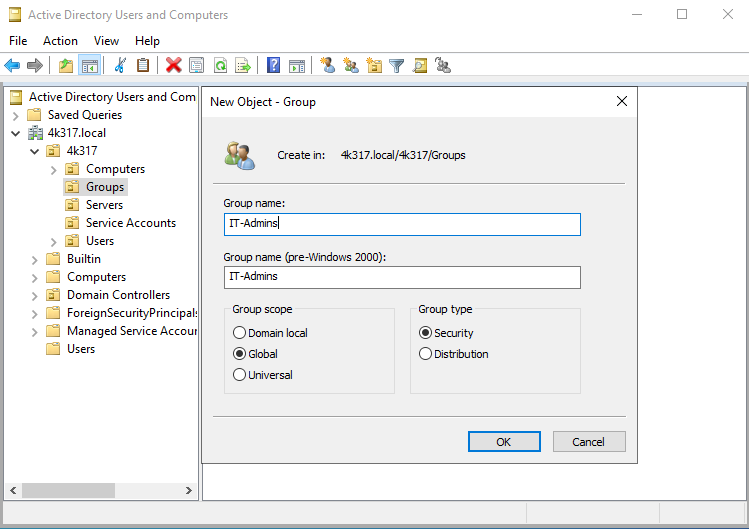
Task: Click the tree pane horizontal scrollbar thumb
Action: (x=68, y=490)
